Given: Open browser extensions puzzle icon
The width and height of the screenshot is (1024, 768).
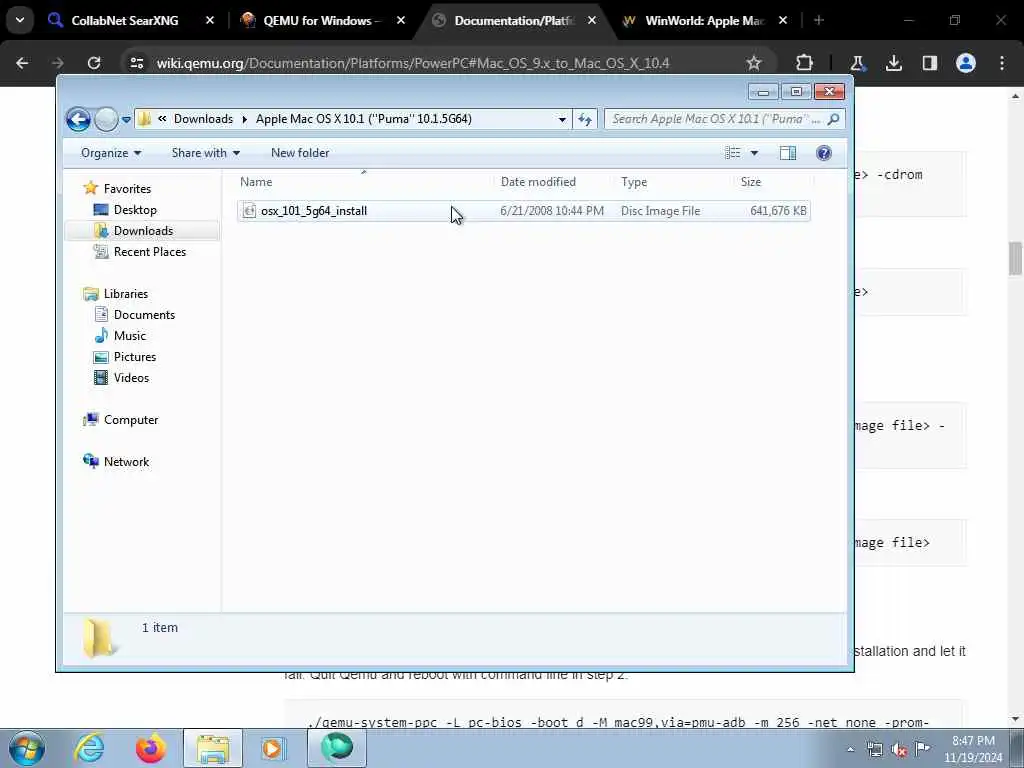Looking at the screenshot, I should pos(805,63).
